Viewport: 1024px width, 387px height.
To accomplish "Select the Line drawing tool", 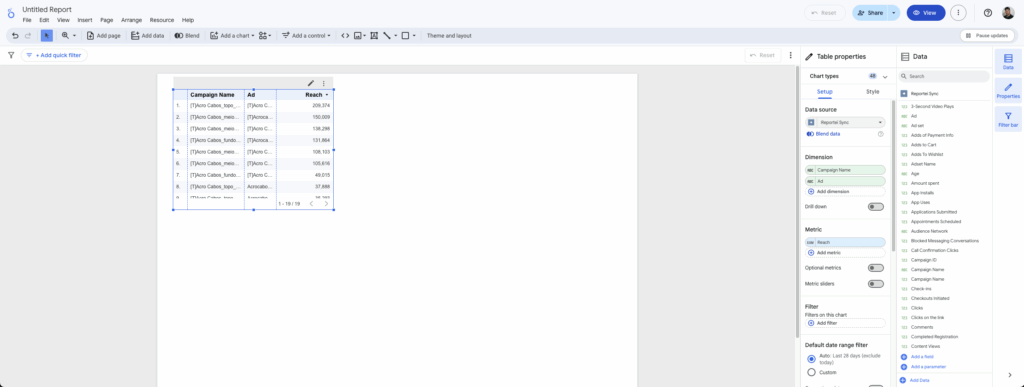I will tap(387, 36).
